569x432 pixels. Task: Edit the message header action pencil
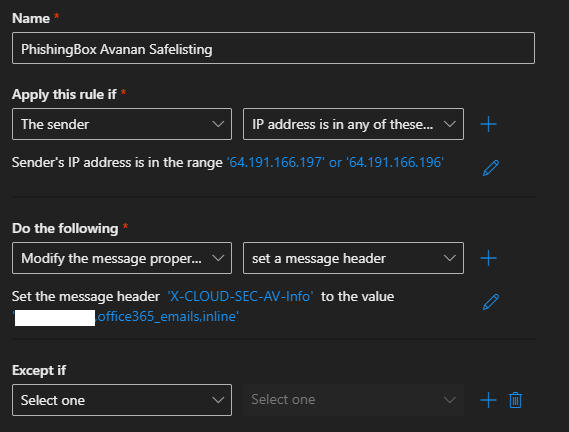point(491,302)
